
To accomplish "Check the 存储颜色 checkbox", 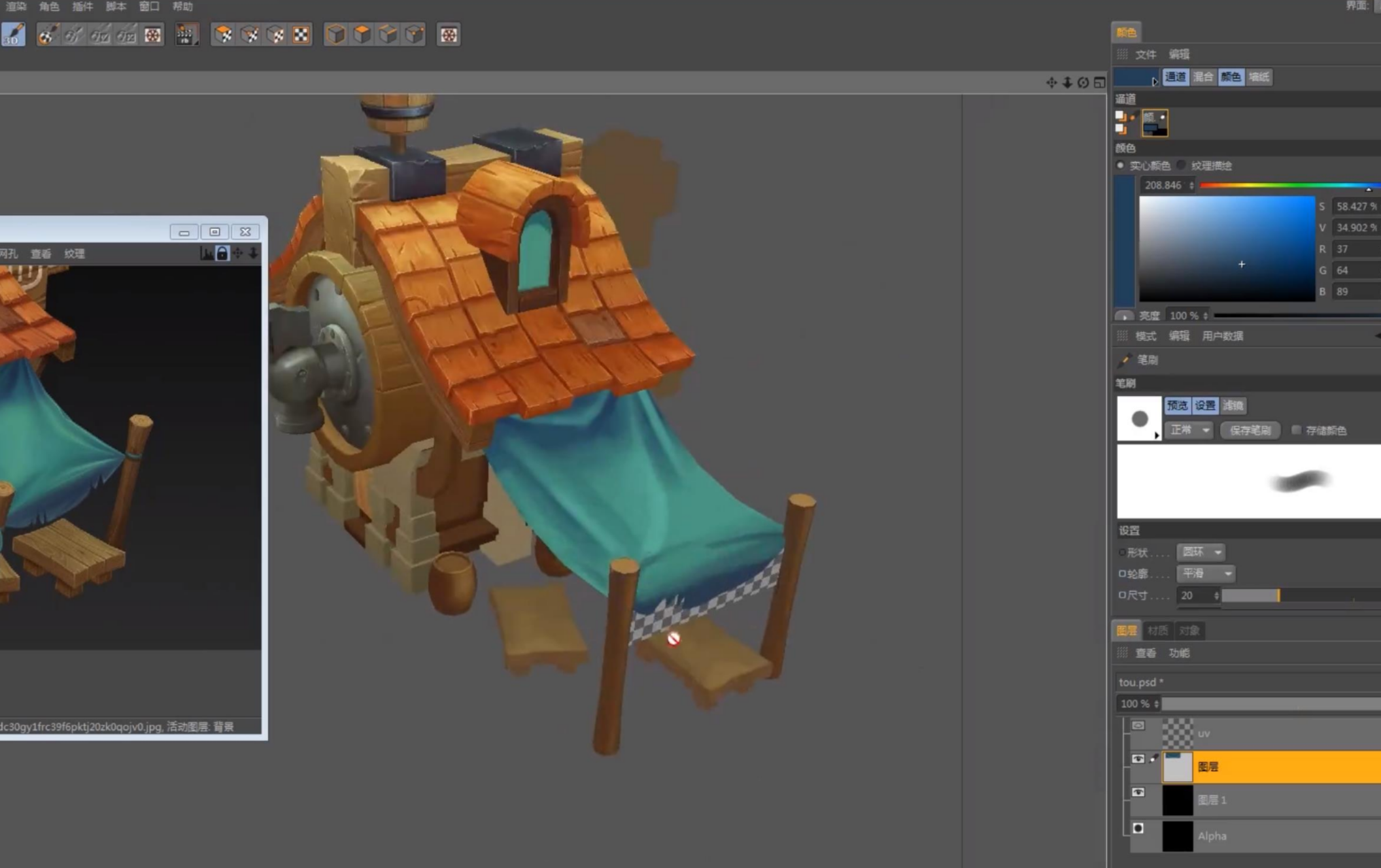I will (x=1296, y=430).
